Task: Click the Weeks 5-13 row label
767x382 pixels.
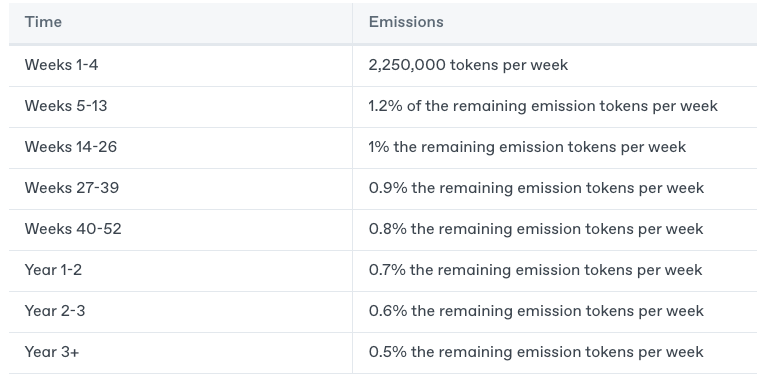Action: pos(66,106)
